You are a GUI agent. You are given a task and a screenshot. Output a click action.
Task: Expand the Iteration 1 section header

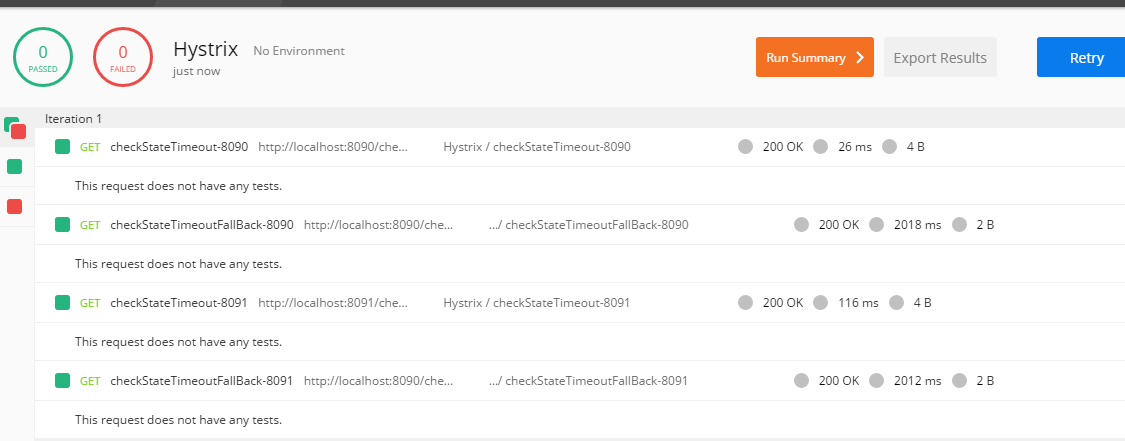[x=73, y=118]
